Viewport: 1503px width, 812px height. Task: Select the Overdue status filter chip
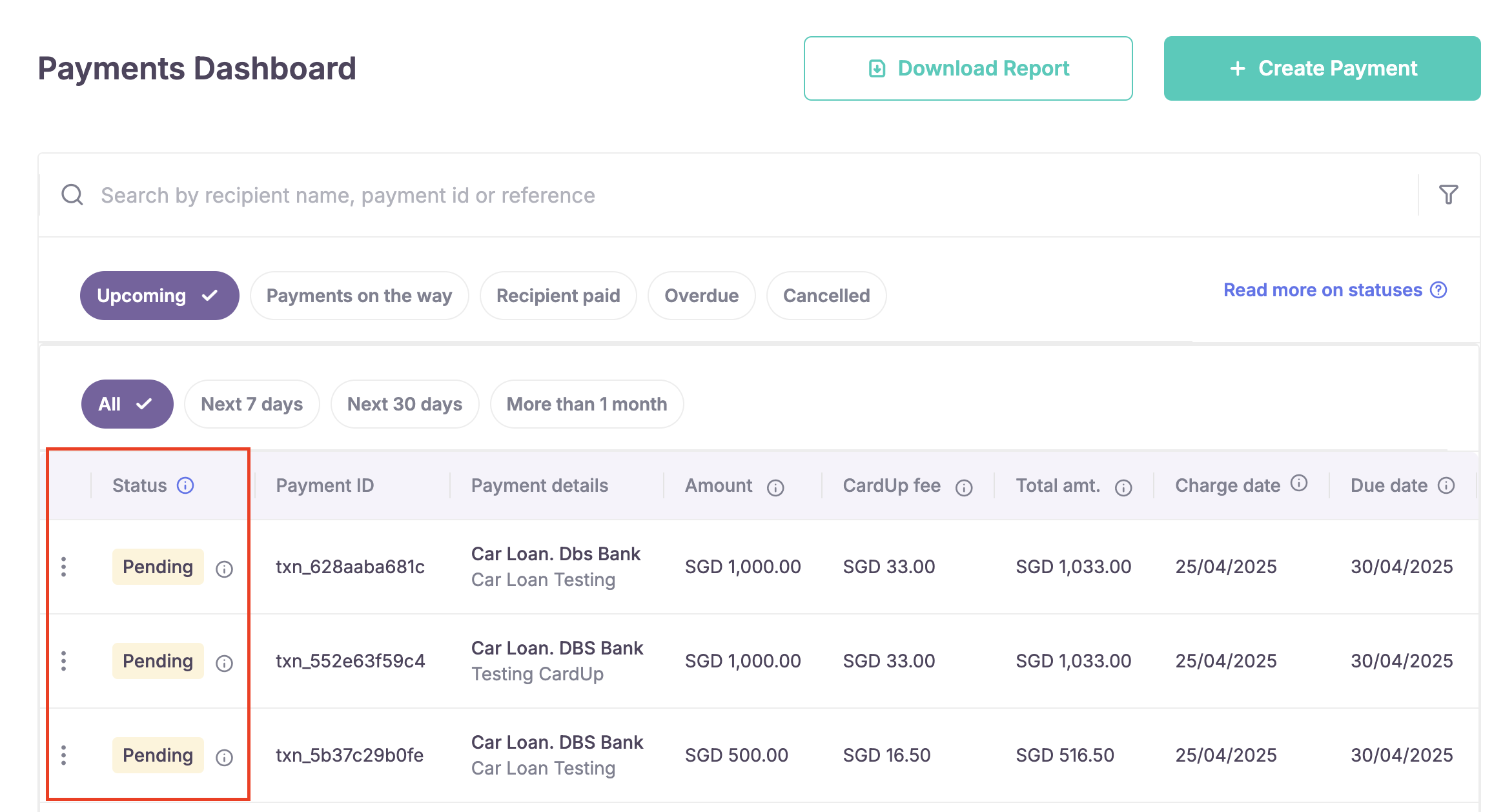pyautogui.click(x=701, y=296)
